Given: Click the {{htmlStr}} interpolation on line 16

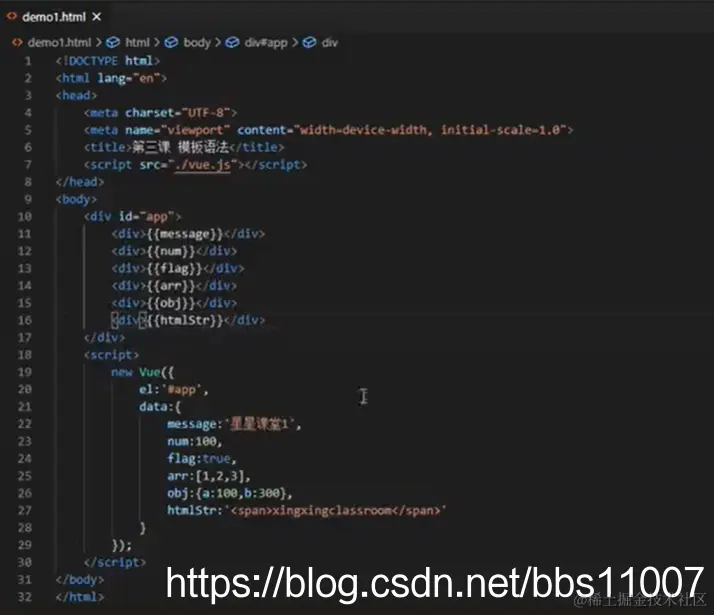Looking at the screenshot, I should pyautogui.click(x=185, y=320).
